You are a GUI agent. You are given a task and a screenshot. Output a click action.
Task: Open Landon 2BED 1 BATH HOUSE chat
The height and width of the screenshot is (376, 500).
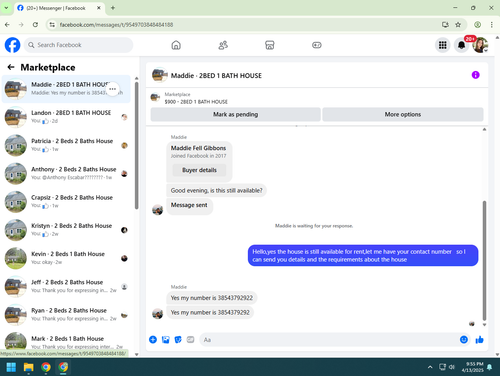point(66,117)
